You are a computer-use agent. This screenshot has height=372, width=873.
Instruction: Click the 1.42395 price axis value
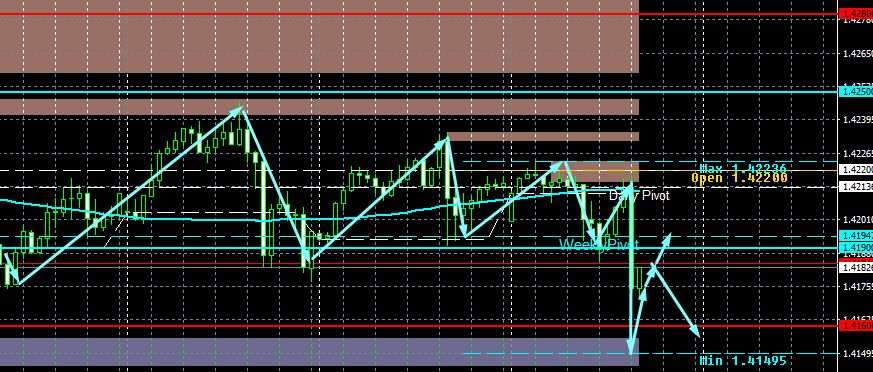tap(857, 119)
